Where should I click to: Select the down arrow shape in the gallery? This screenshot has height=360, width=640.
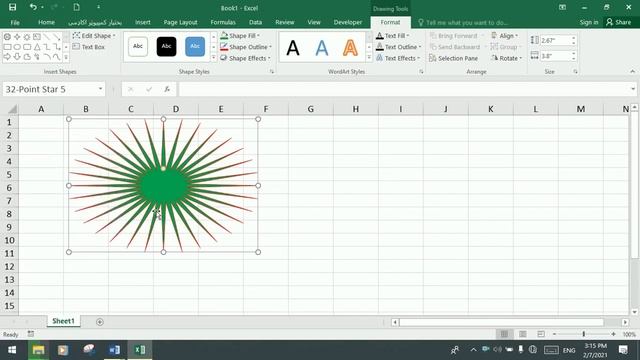click(17, 57)
